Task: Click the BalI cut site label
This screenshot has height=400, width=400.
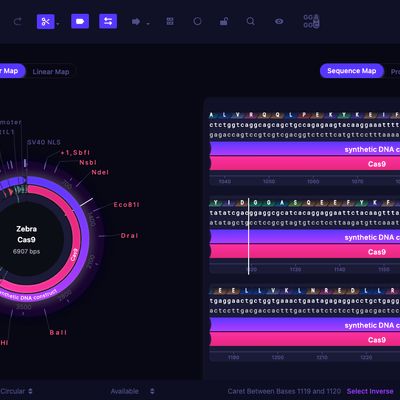Action: pyautogui.click(x=58, y=332)
